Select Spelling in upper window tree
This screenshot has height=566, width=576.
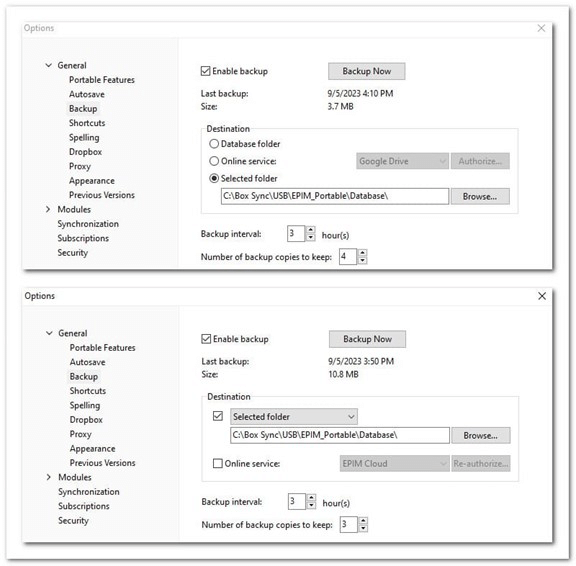pos(84,137)
